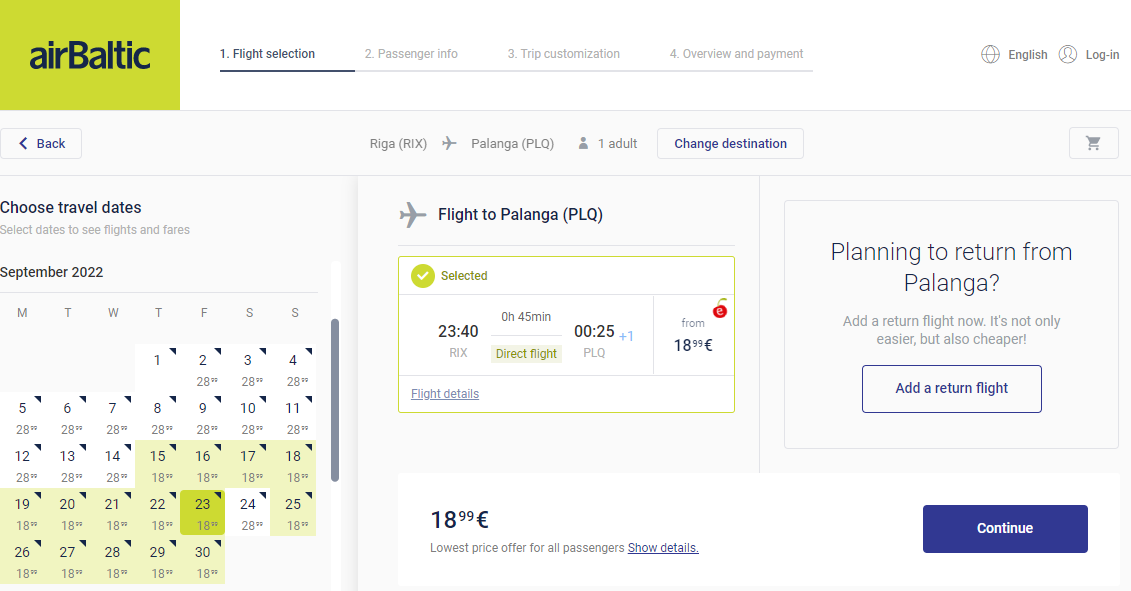Click the Continue button

coord(1005,529)
